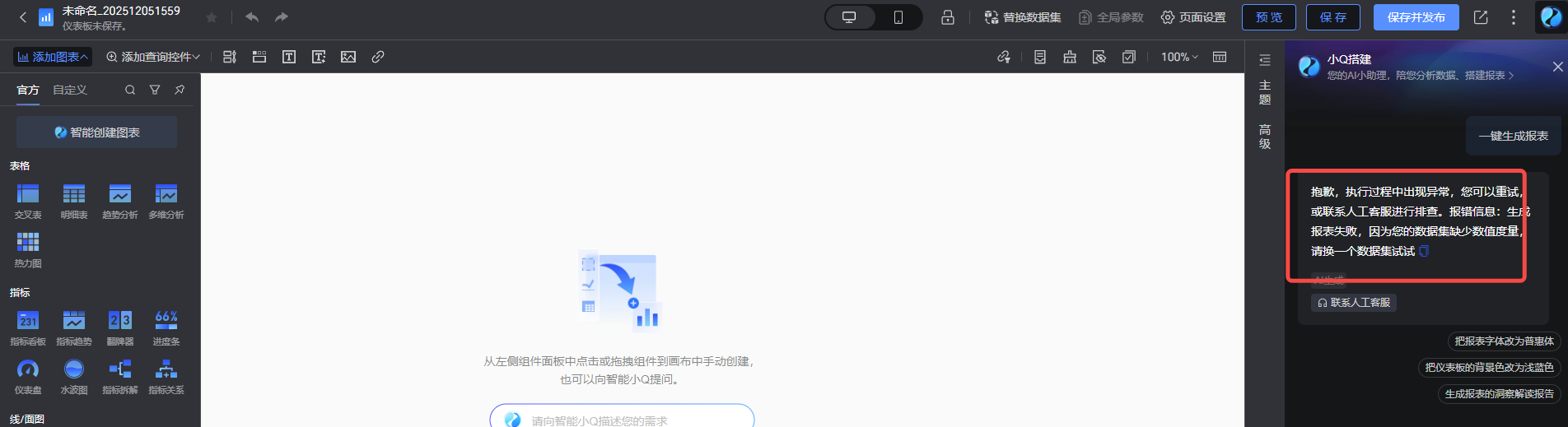
Task: Open 替换数据集 (replace dataset)
Action: tap(1023, 17)
